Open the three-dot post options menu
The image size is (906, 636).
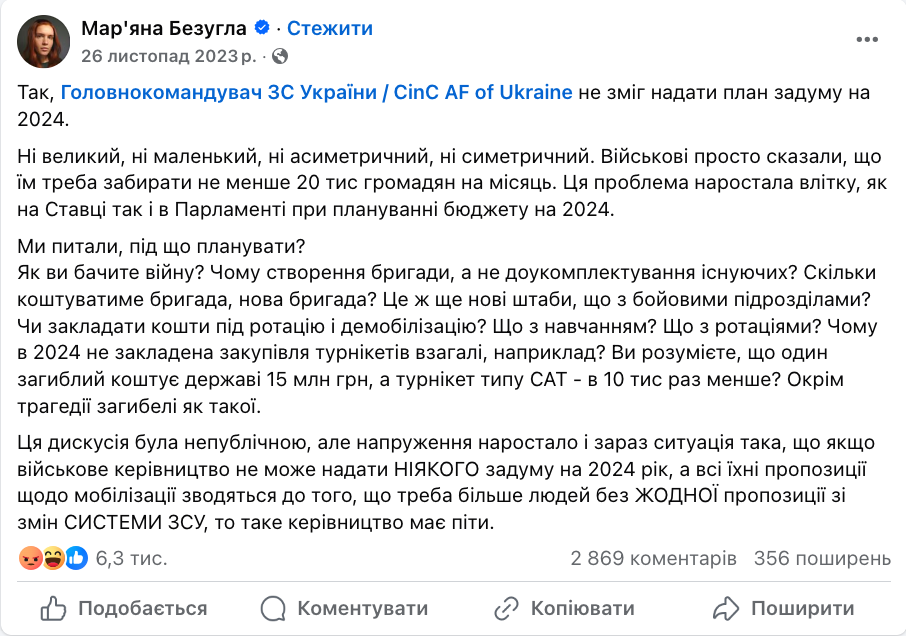pyautogui.click(x=867, y=40)
